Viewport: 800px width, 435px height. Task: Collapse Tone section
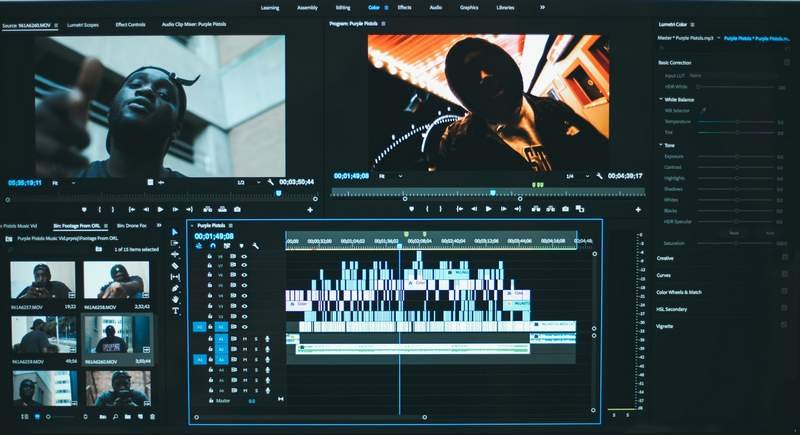click(x=661, y=145)
